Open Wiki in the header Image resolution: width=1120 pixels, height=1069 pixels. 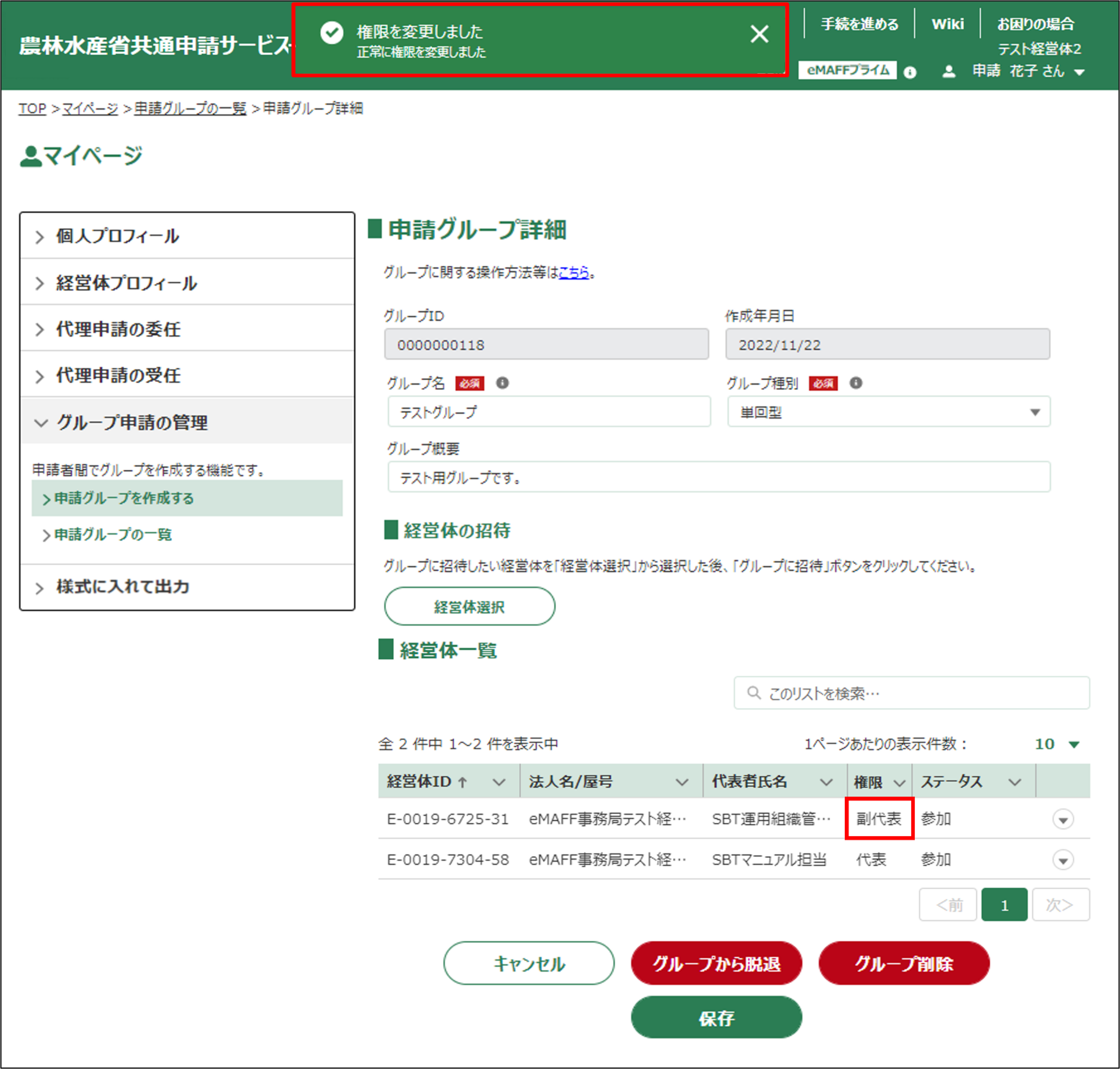tap(948, 24)
